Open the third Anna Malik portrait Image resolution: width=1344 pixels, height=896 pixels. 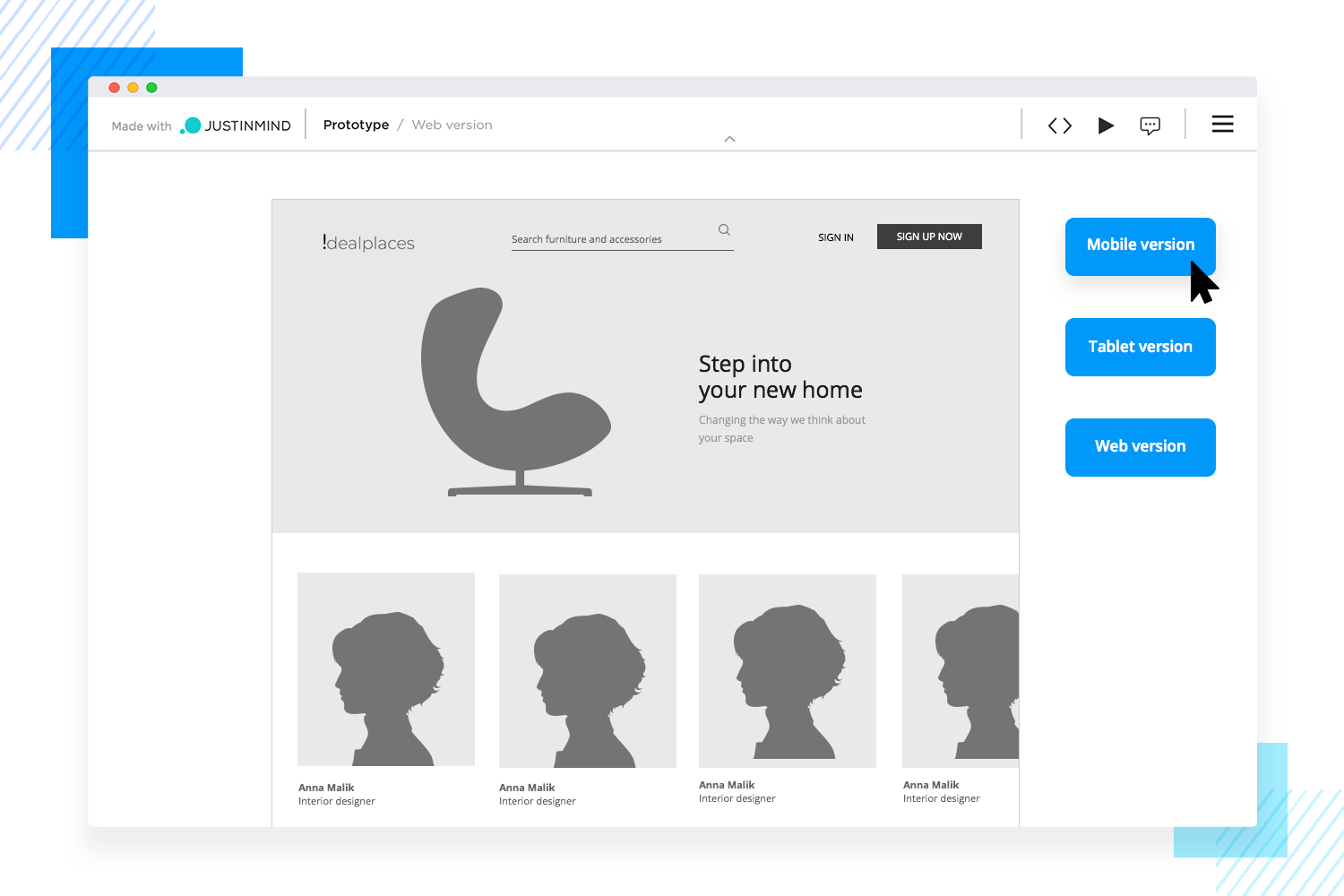pyautogui.click(x=788, y=671)
